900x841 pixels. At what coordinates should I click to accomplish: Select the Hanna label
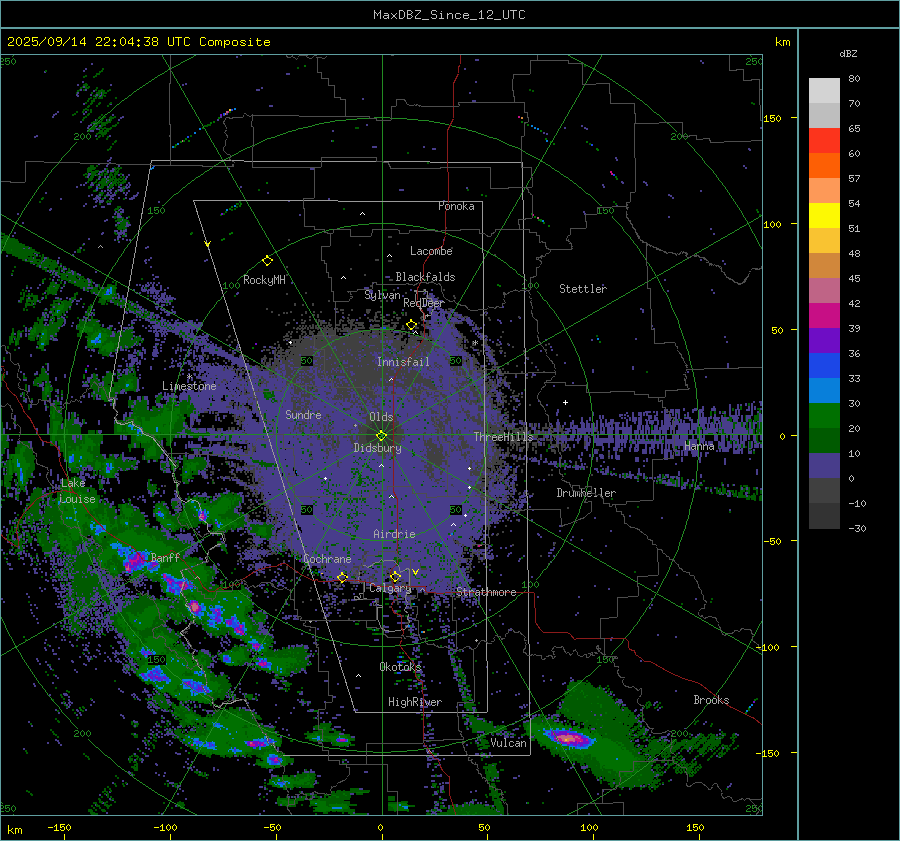tap(699, 445)
